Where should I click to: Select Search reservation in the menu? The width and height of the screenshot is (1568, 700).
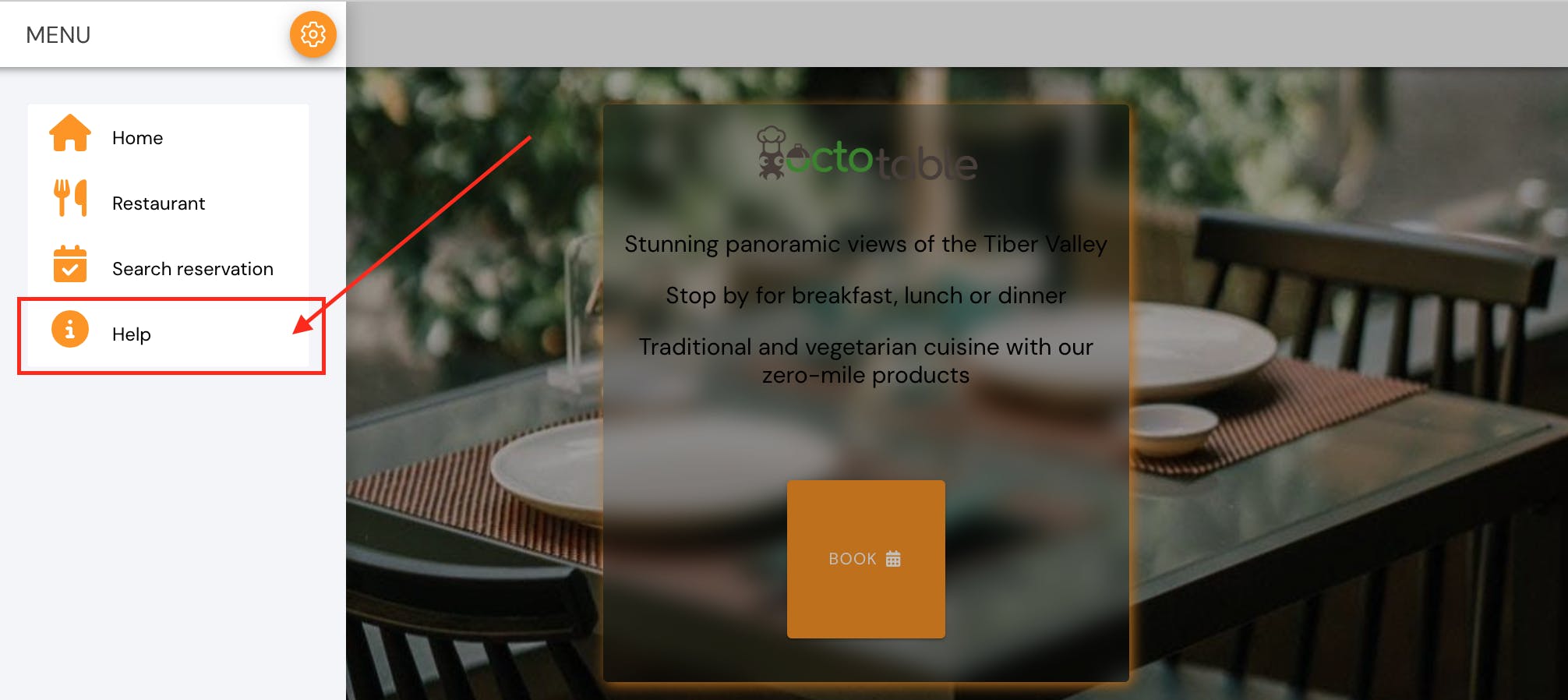click(168, 269)
